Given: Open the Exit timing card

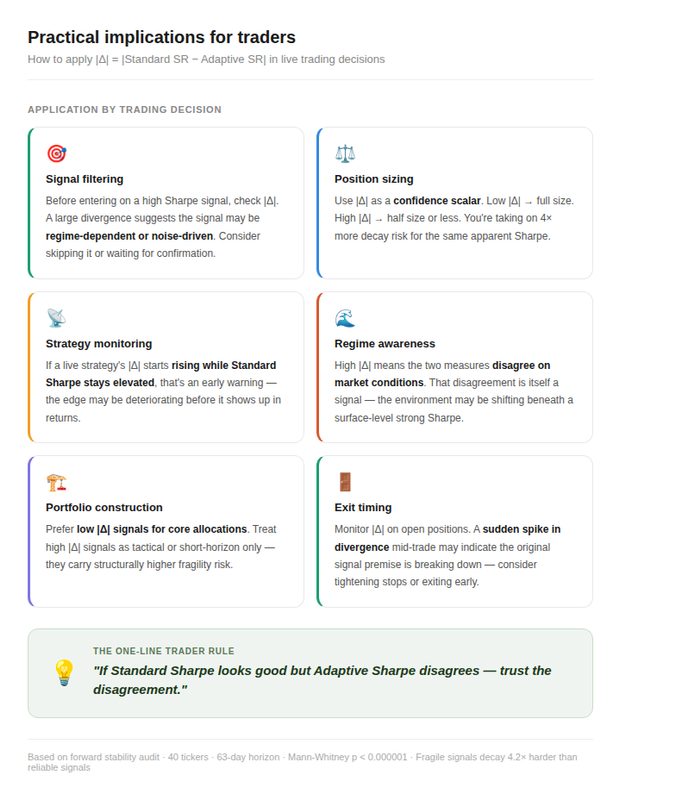Looking at the screenshot, I should [455, 531].
